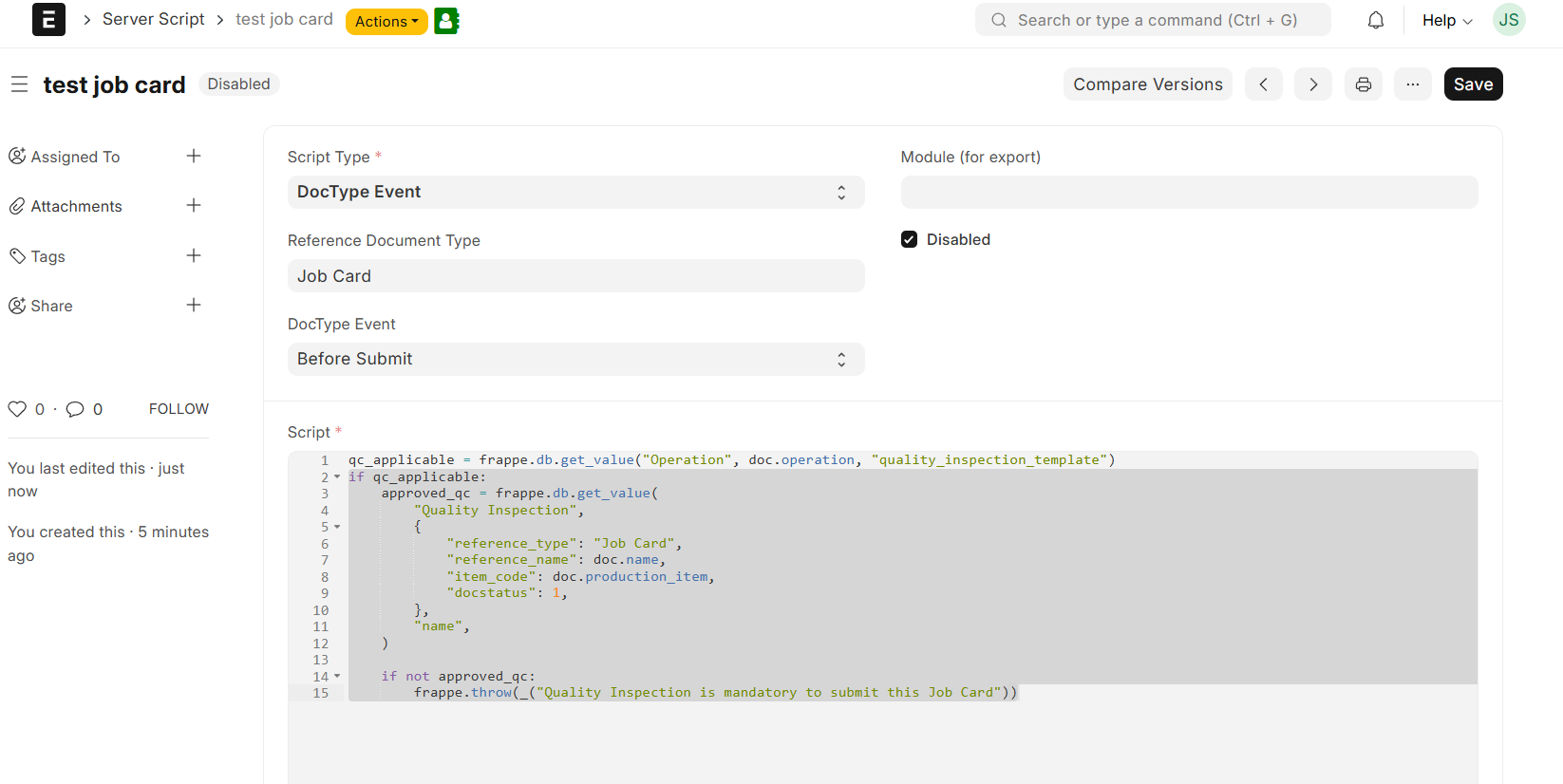The image size is (1563, 784).
Task: Open the Script Type dropdown
Action: point(575,192)
